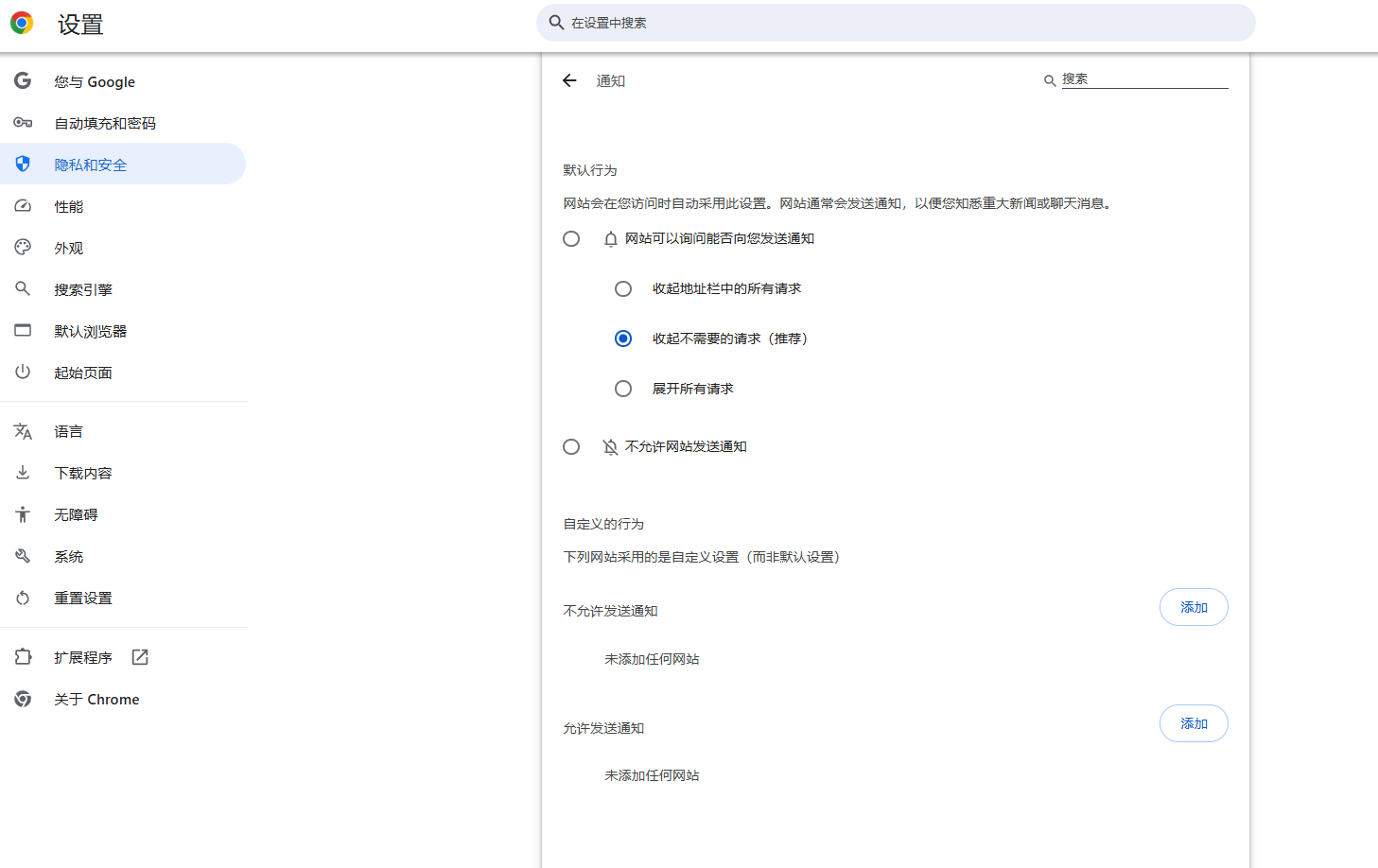Click the accessibility icon for 无障碍

23,514
